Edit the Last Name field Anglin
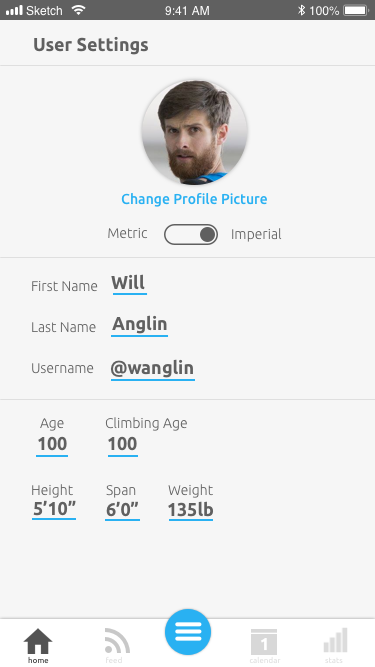The height and width of the screenshot is (667, 375). click(x=139, y=326)
